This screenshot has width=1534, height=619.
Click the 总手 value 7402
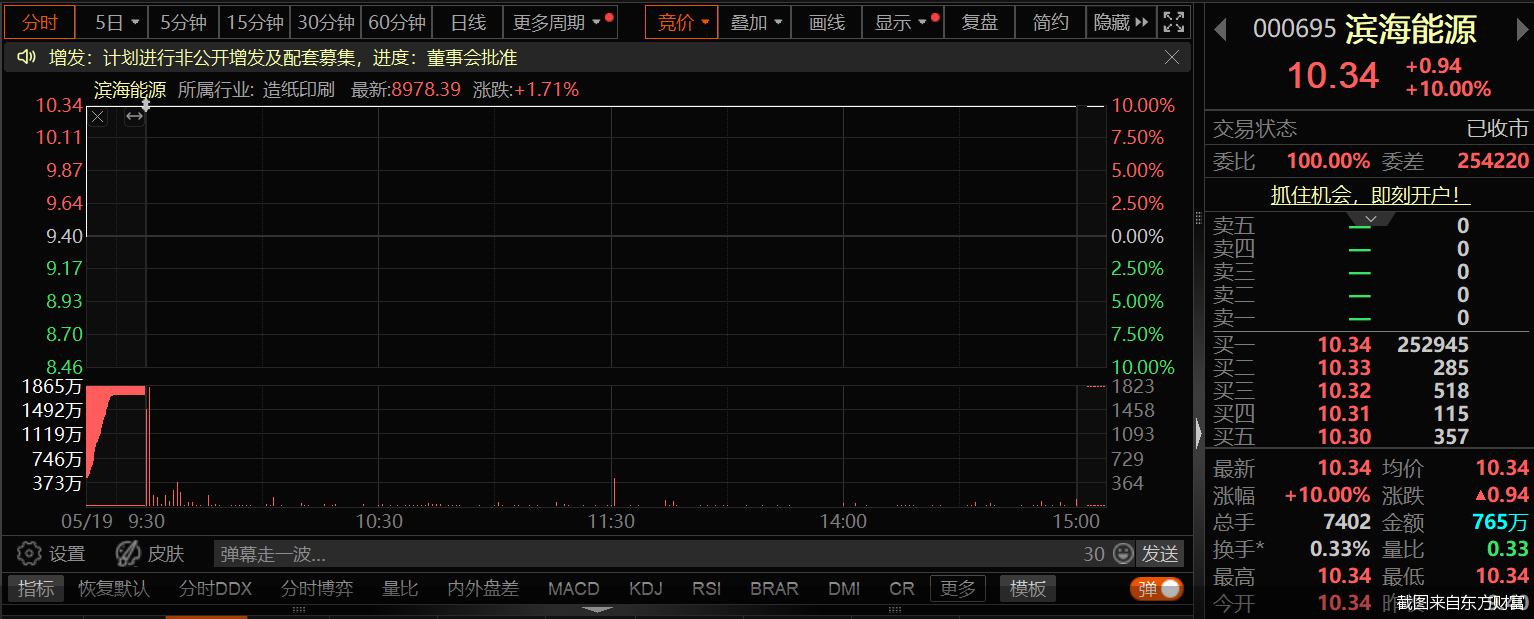click(1346, 522)
